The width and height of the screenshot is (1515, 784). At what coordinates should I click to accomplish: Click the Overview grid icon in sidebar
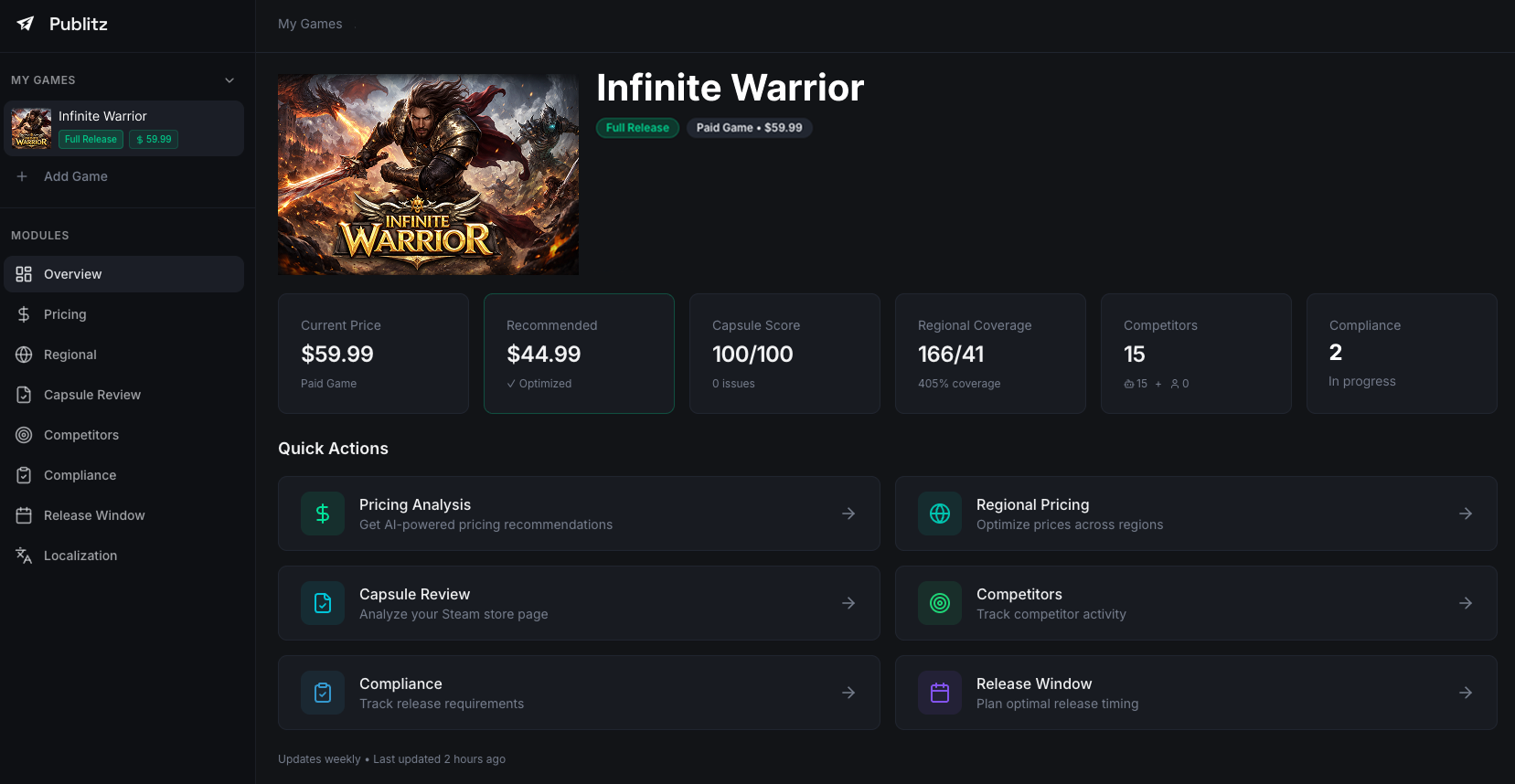pyautogui.click(x=24, y=274)
